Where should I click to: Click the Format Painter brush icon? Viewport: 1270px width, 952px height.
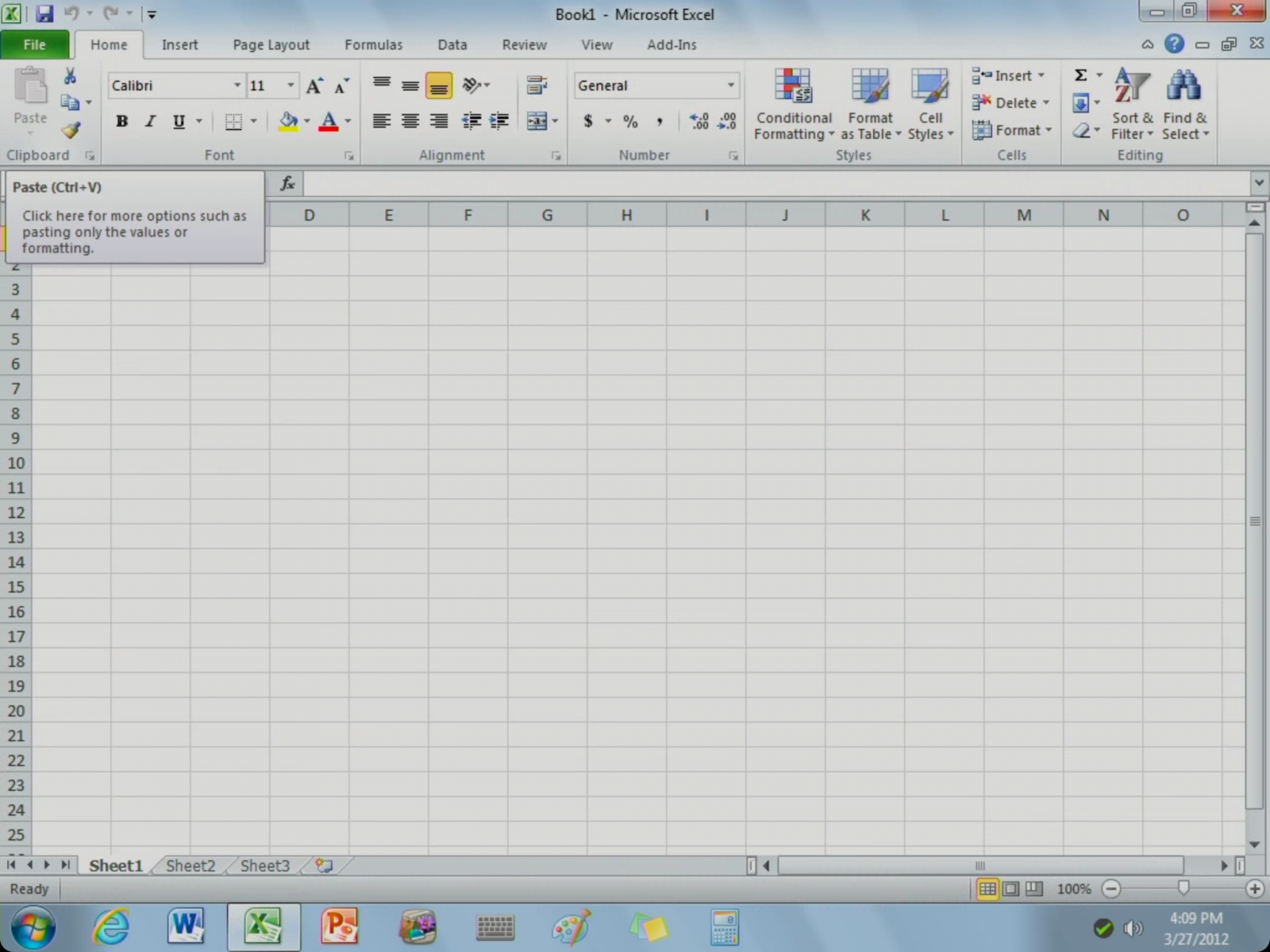(71, 129)
